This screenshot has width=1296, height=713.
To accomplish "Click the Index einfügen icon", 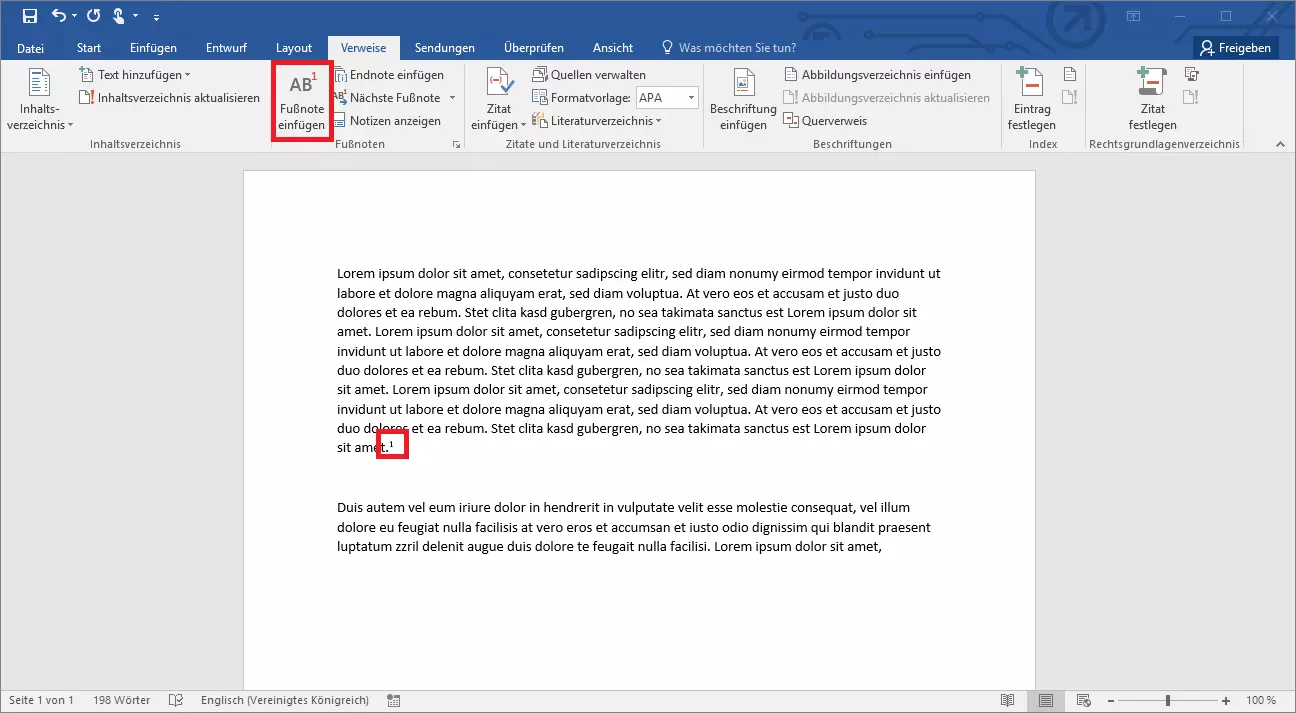I will [1069, 75].
